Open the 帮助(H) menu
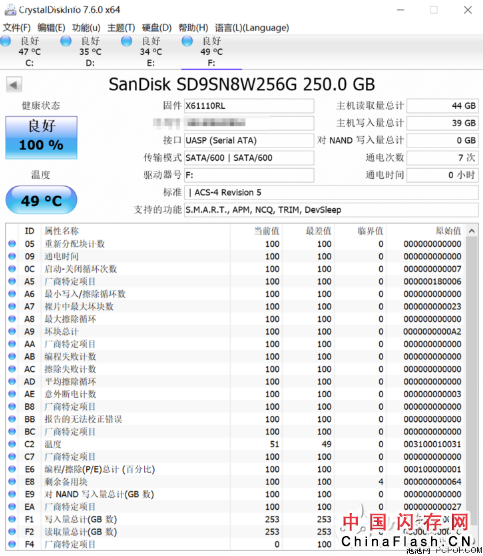The image size is (483, 556). [x=193, y=28]
